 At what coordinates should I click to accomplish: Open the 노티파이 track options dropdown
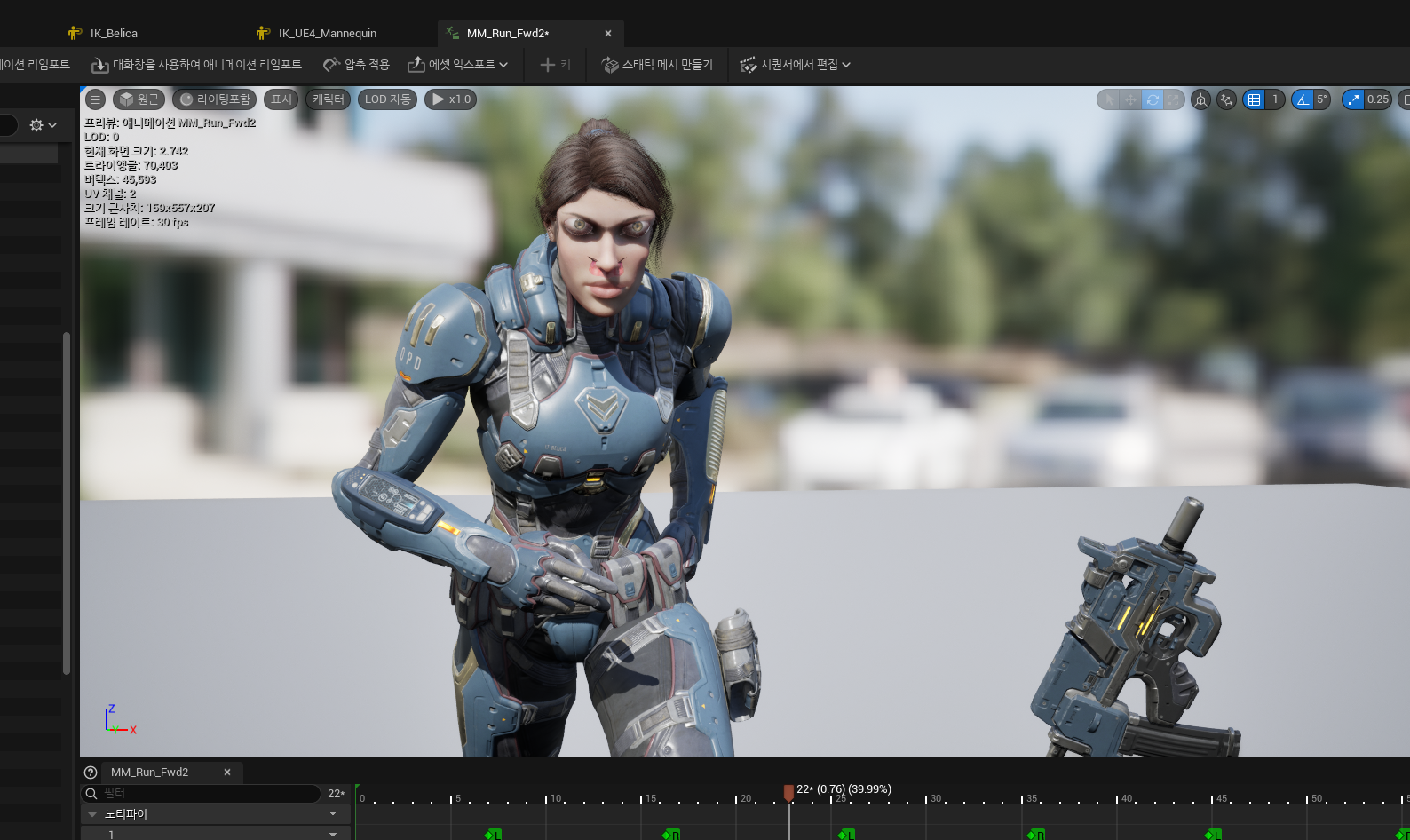click(333, 814)
